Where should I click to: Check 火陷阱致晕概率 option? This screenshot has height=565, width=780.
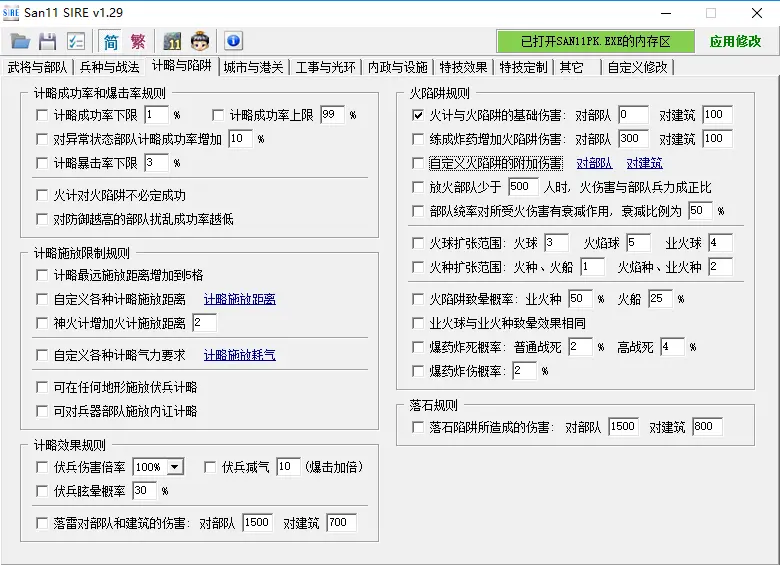pyautogui.click(x=418, y=299)
